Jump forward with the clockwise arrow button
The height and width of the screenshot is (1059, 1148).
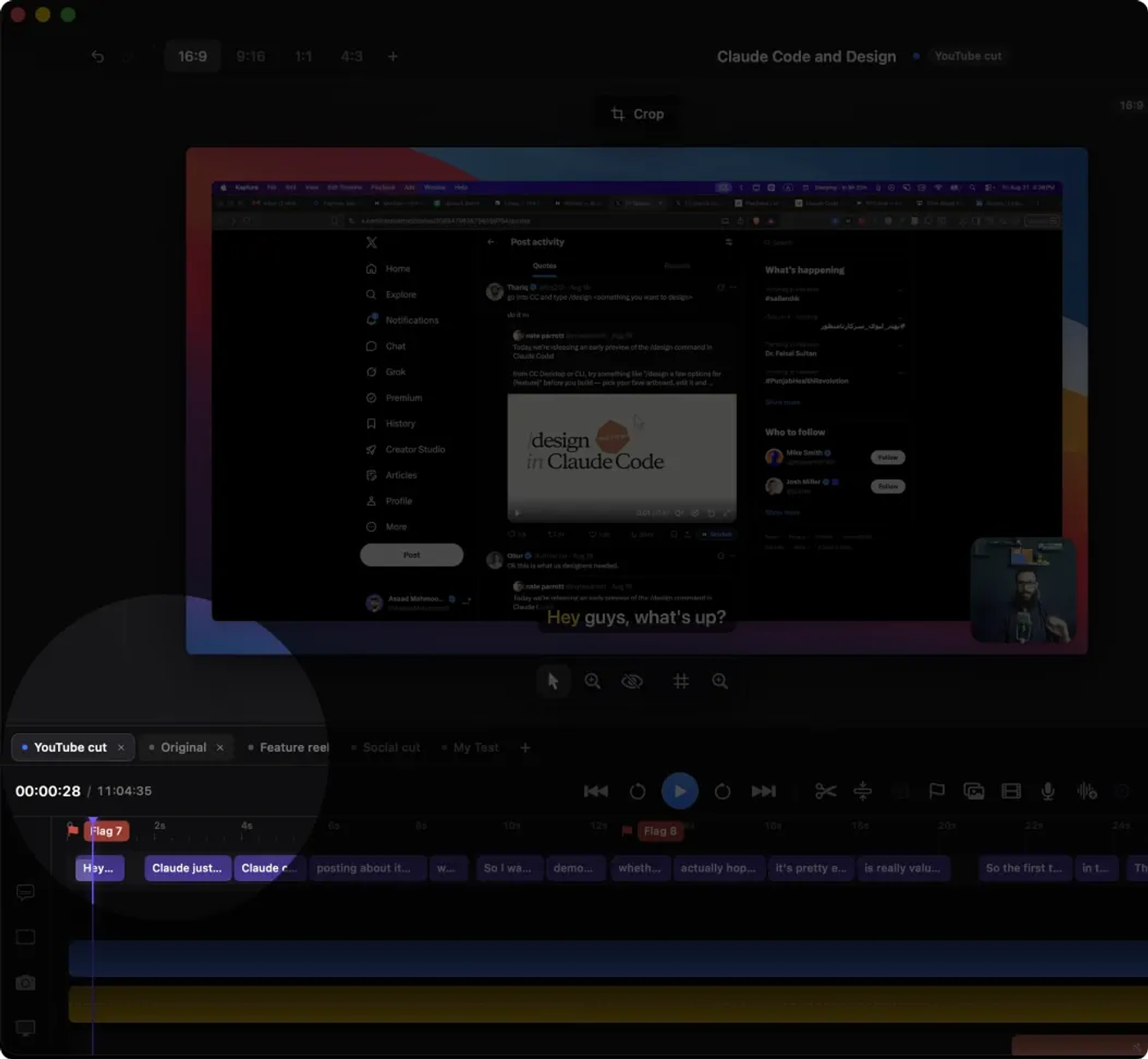click(722, 791)
